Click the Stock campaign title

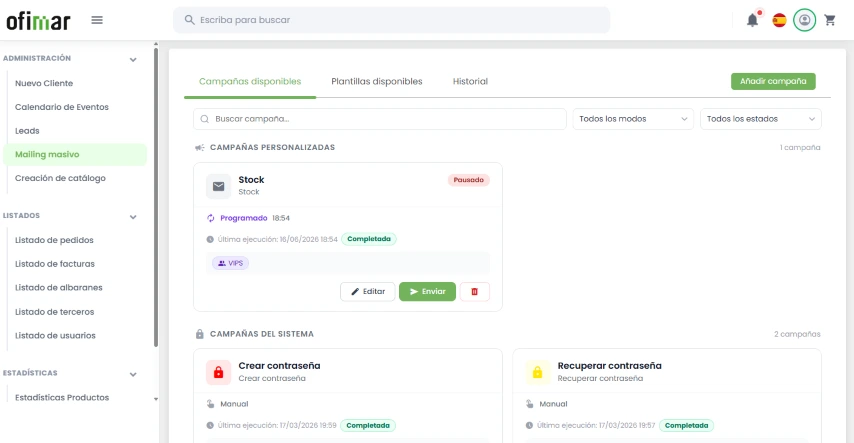(x=251, y=180)
